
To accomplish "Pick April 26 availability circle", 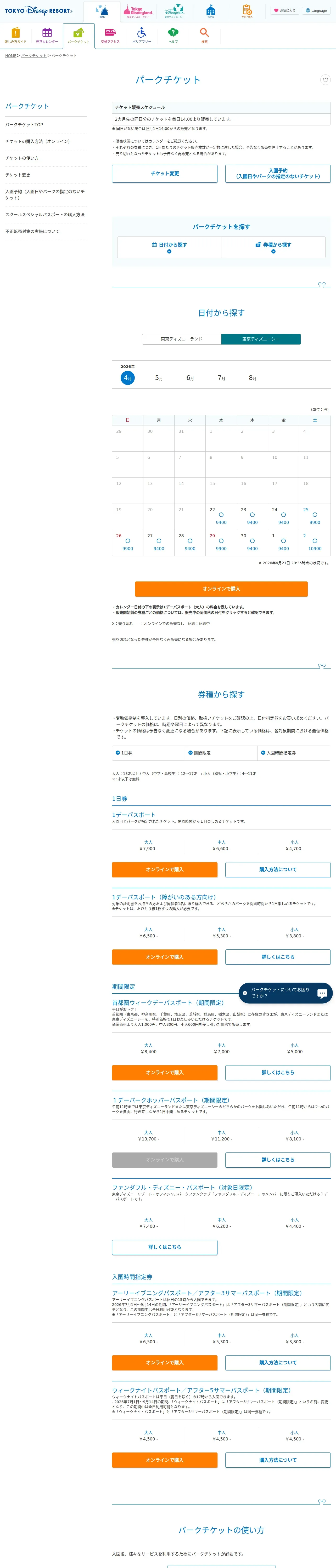I will click(127, 541).
